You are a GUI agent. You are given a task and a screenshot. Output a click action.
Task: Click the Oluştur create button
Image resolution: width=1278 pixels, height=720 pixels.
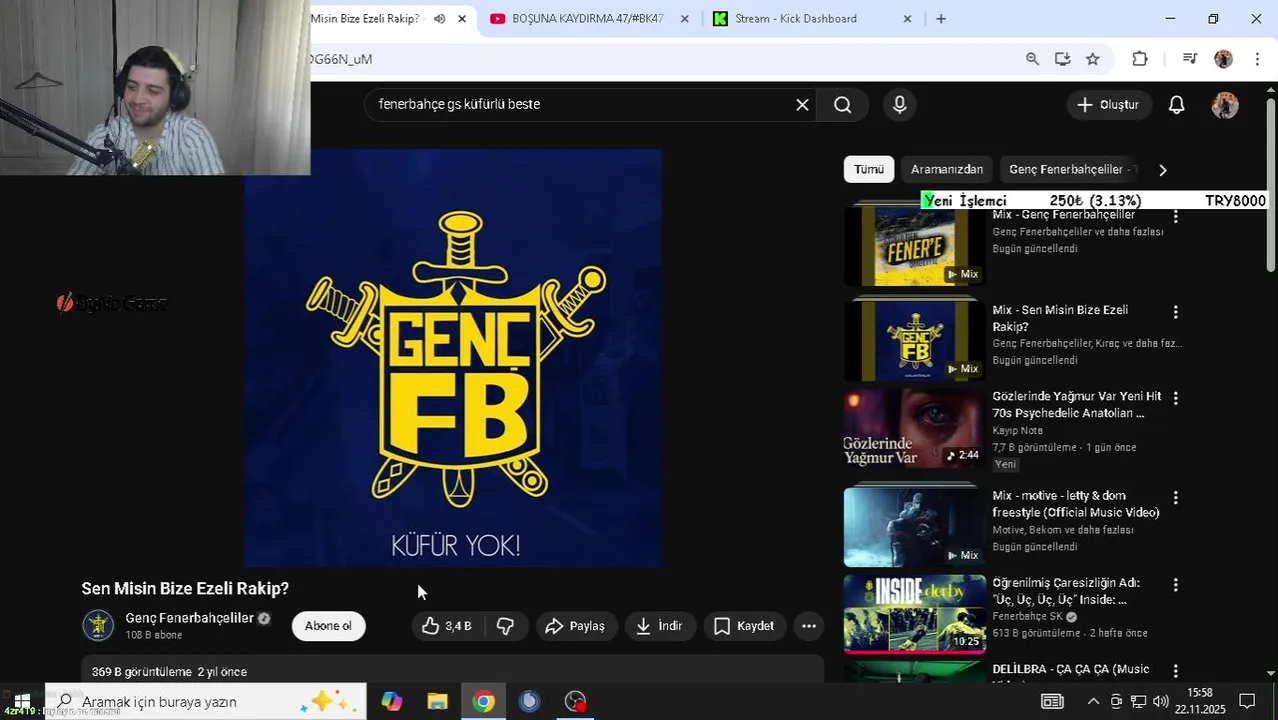point(1108,105)
